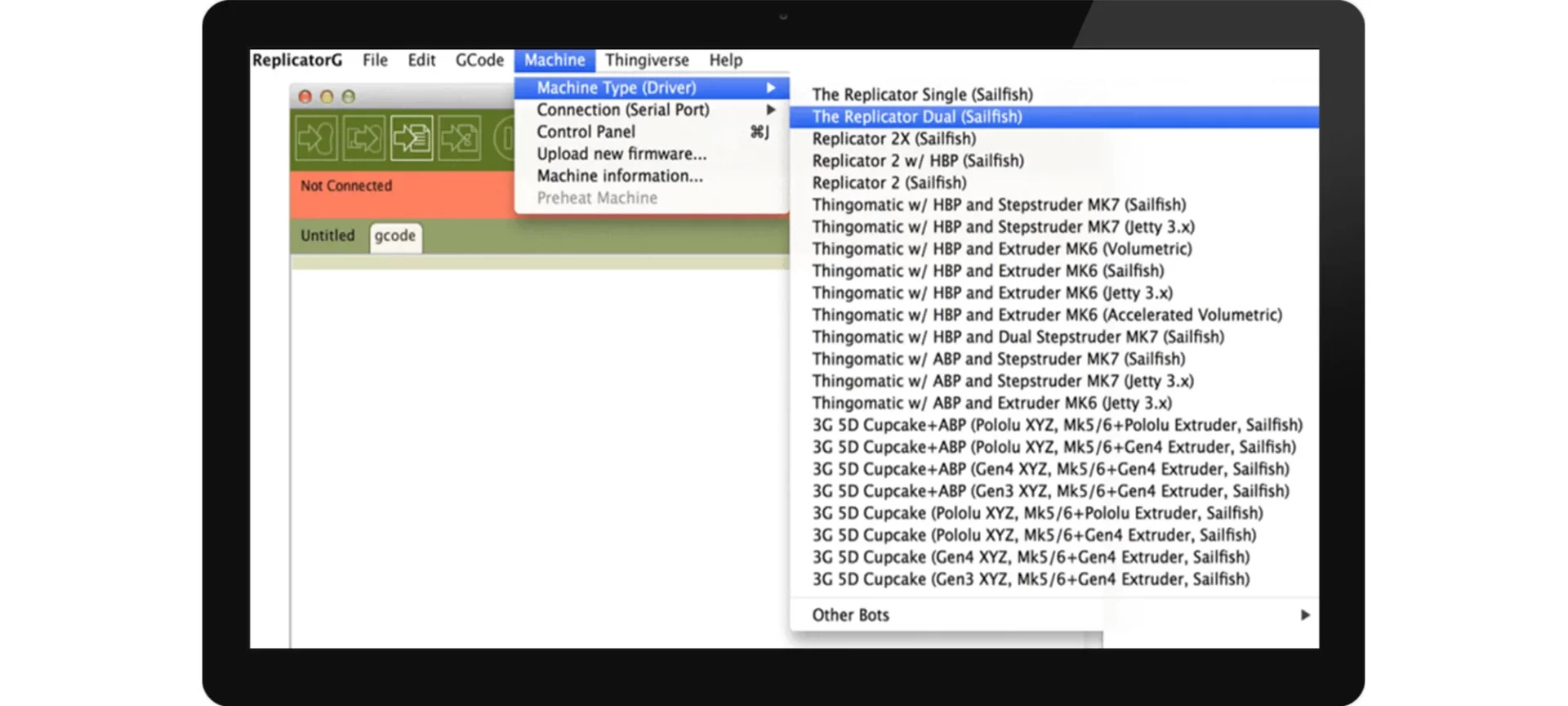The height and width of the screenshot is (706, 1568).
Task: Choose Control Panel from Machine menu
Action: click(x=652, y=132)
